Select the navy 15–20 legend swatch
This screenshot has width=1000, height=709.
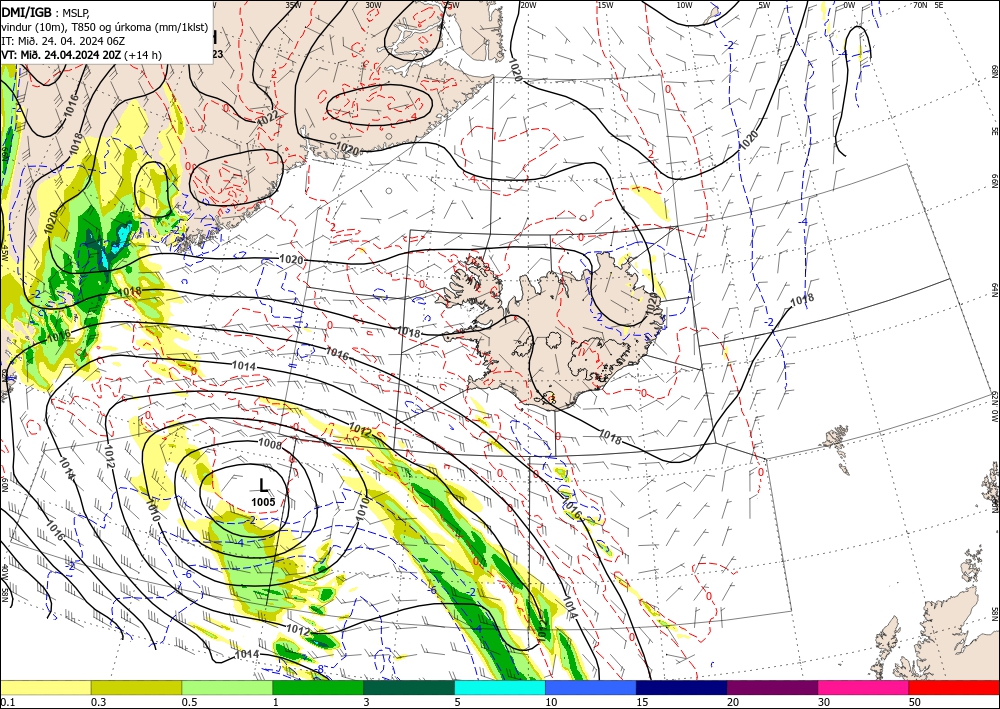(x=682, y=687)
